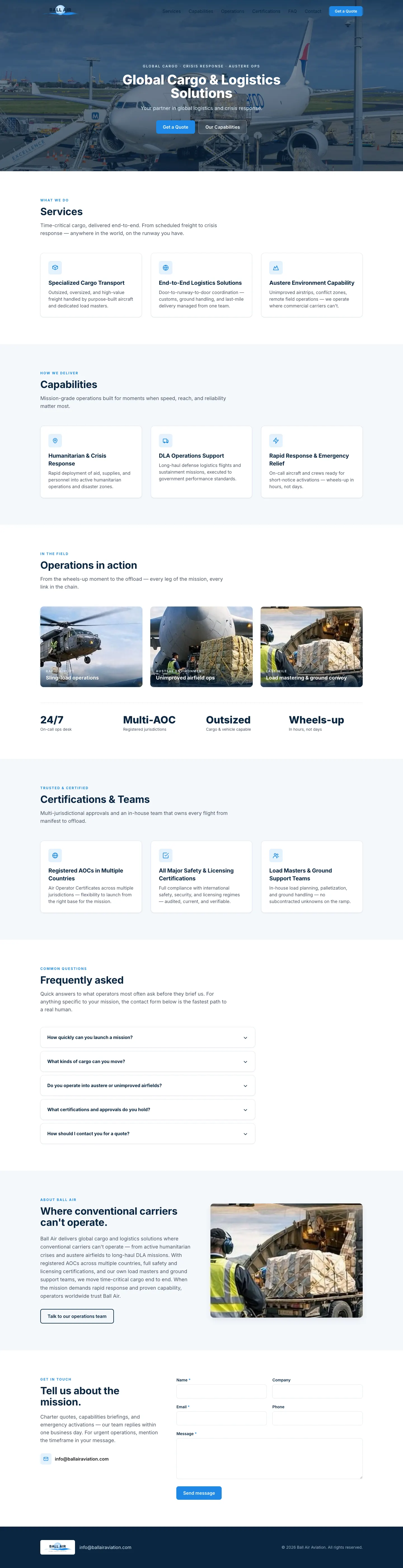Click the Wheels-up stat
403x1568 pixels.
[x=317, y=723]
